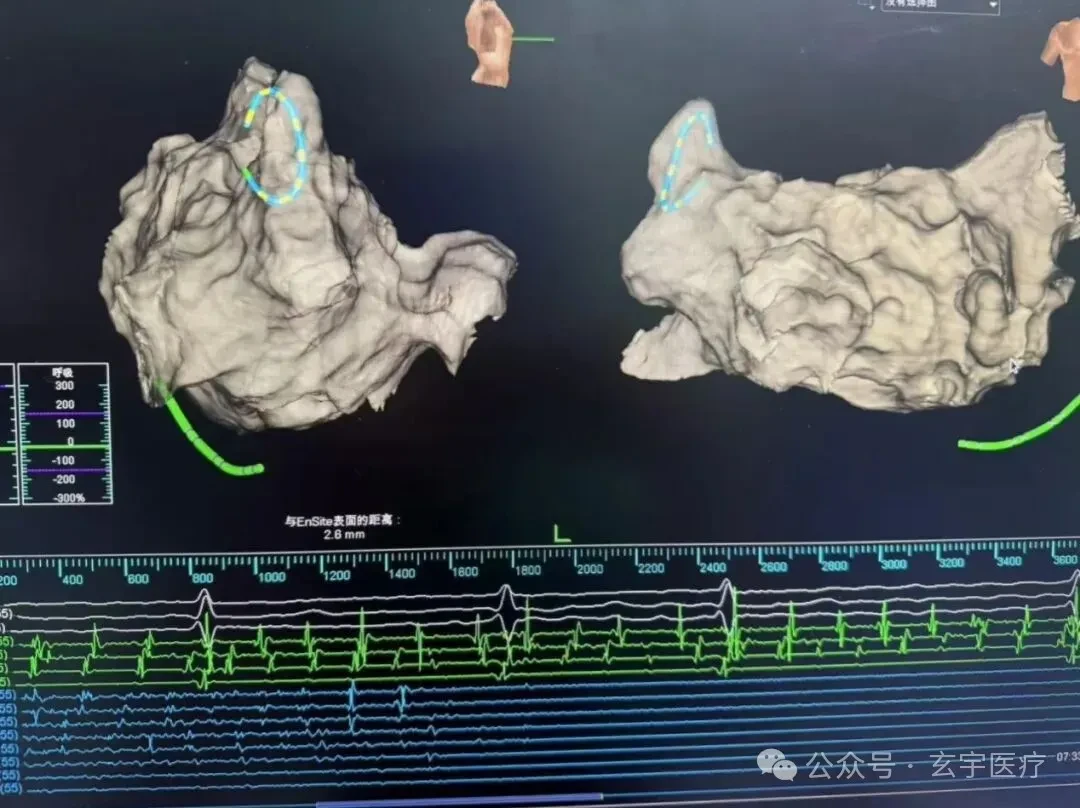This screenshot has height=808, width=1080.
Task: Click the small square icon beside top dropdown
Action: 864,3
